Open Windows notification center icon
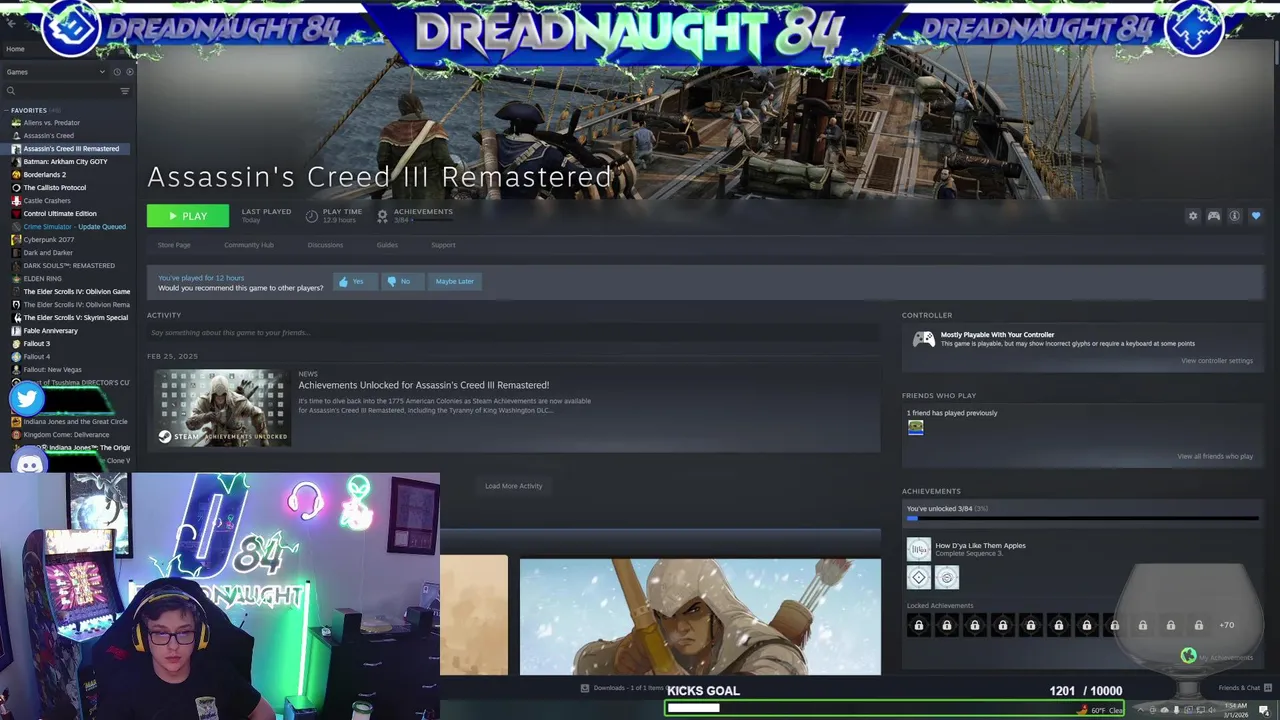 click(x=1263, y=711)
